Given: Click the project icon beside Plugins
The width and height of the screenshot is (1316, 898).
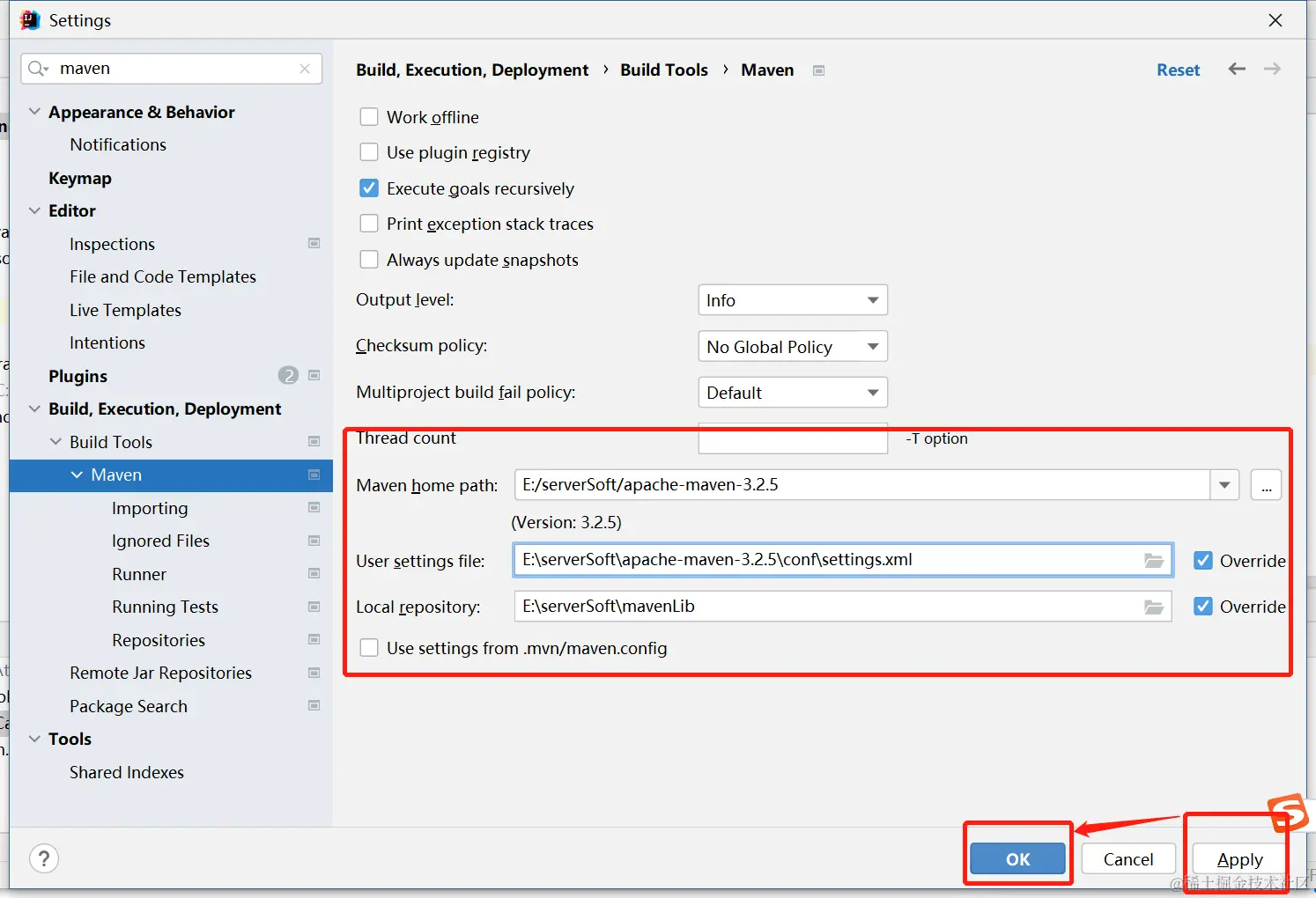Looking at the screenshot, I should pos(314,375).
